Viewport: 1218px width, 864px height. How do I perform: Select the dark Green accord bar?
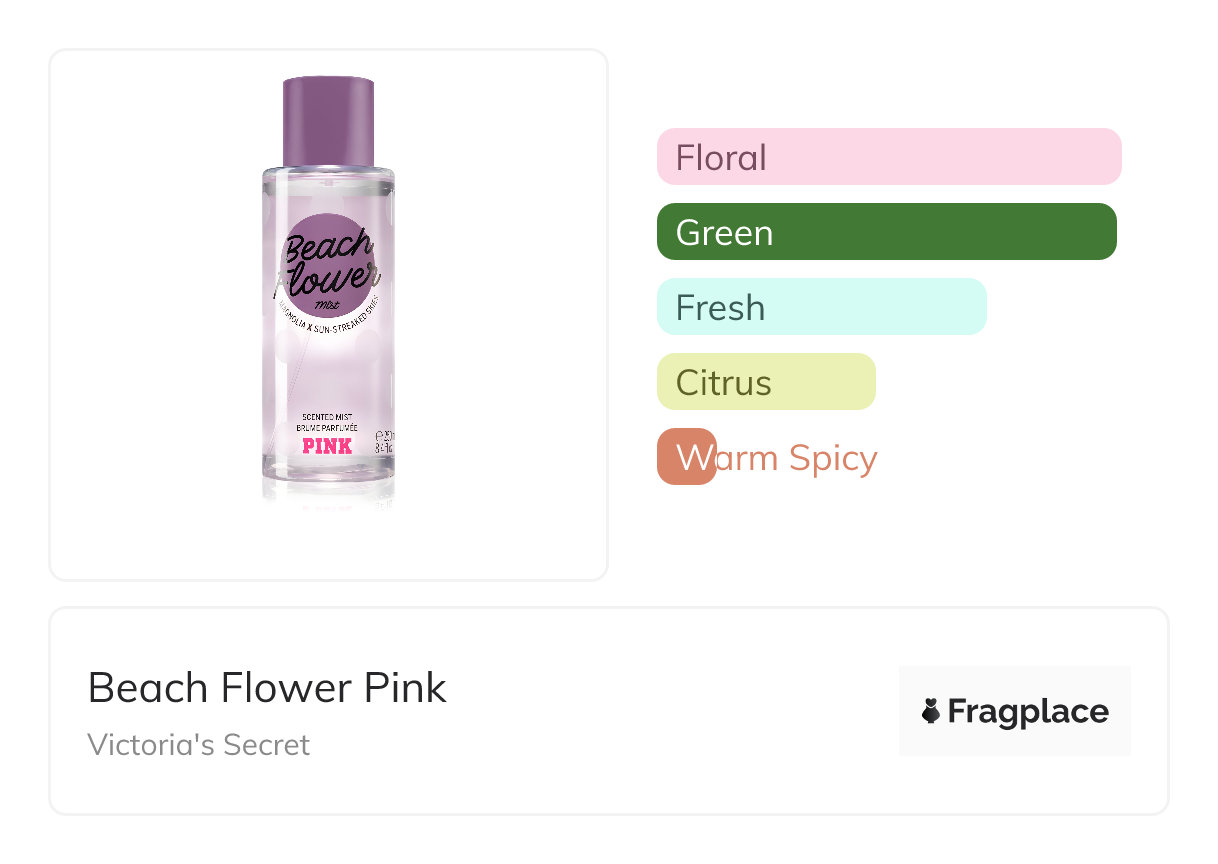pos(886,232)
